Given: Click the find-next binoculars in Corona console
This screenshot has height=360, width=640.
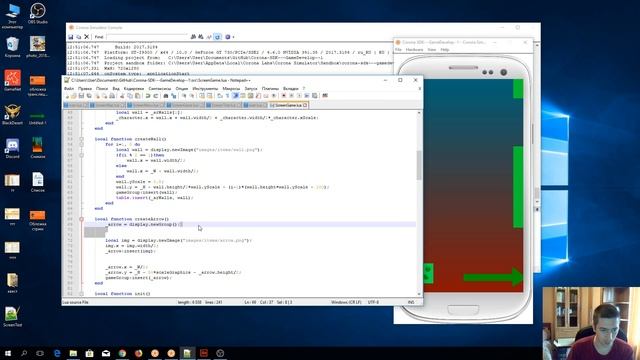Looking at the screenshot, I should click(x=201, y=37).
